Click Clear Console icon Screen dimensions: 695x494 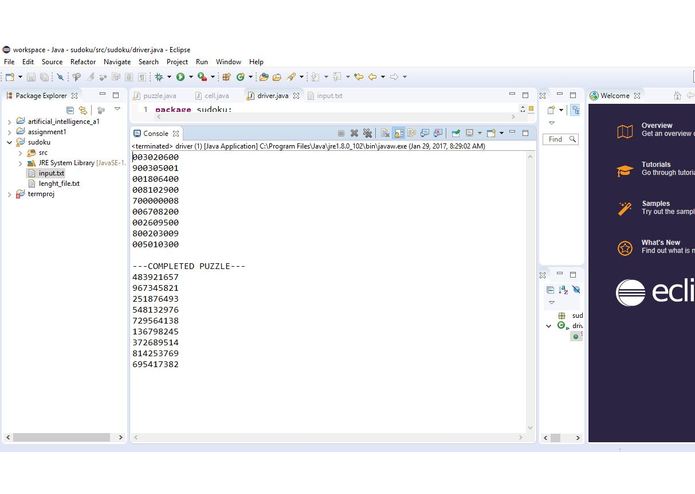385,133
